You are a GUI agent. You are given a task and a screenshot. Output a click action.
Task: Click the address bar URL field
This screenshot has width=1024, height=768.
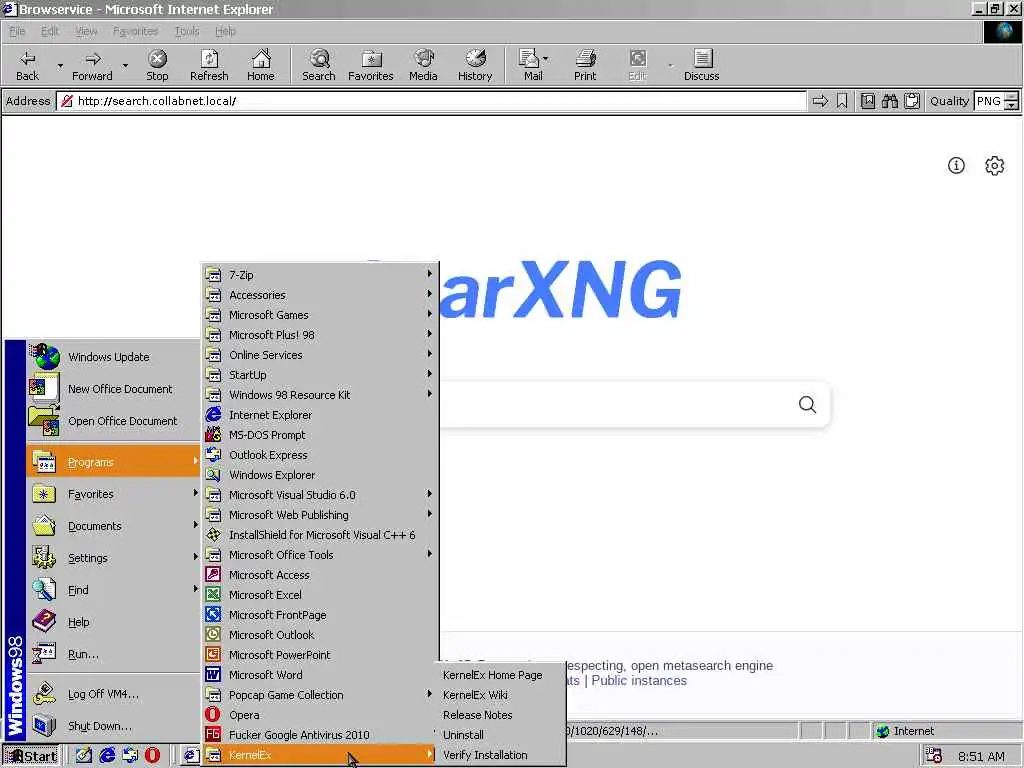click(x=431, y=101)
